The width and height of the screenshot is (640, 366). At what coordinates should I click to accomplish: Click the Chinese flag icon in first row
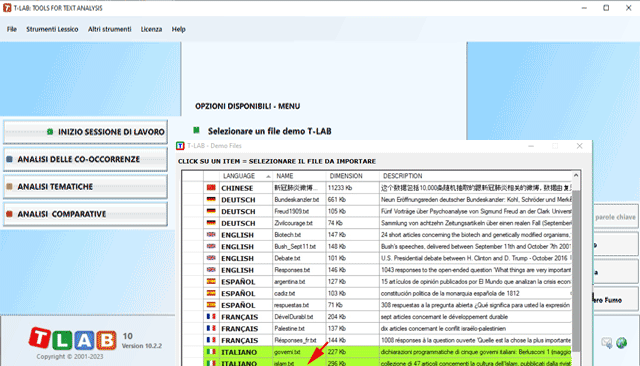[x=211, y=188]
